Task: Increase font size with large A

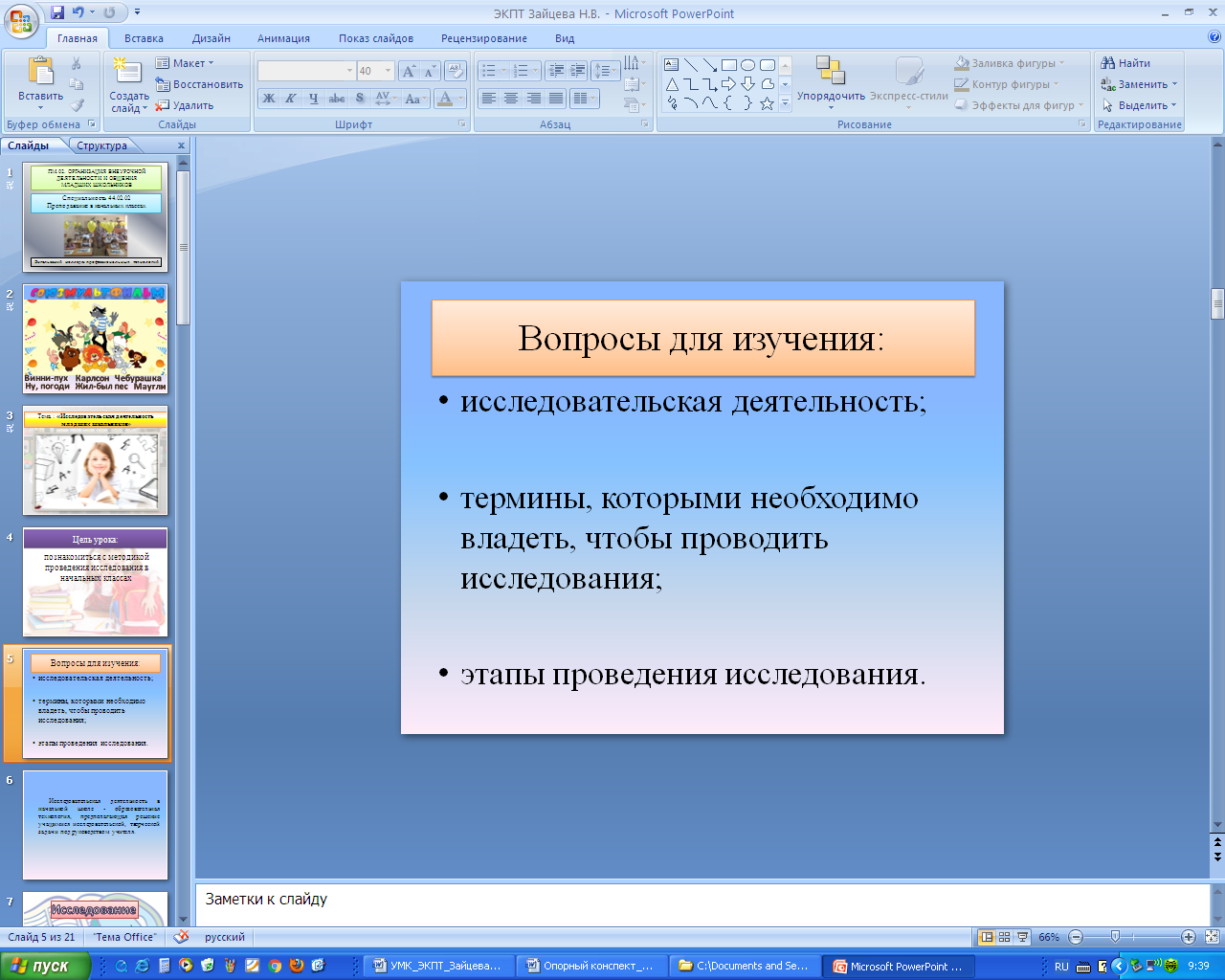Action: [410, 71]
